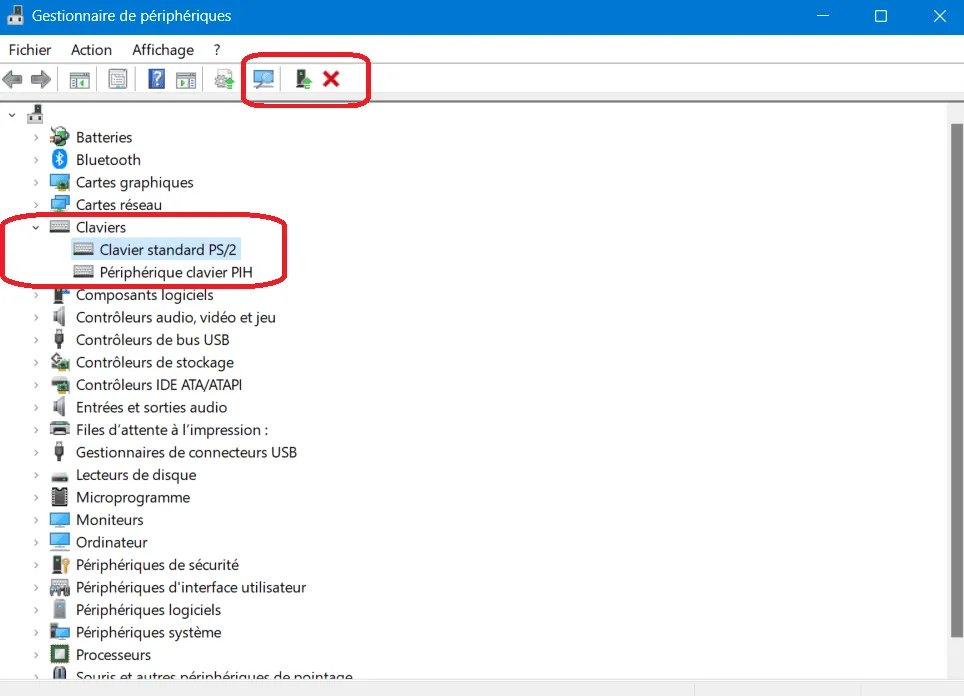Click the blue question mark help icon
Image resolution: width=964 pixels, height=696 pixels.
[x=157, y=79]
